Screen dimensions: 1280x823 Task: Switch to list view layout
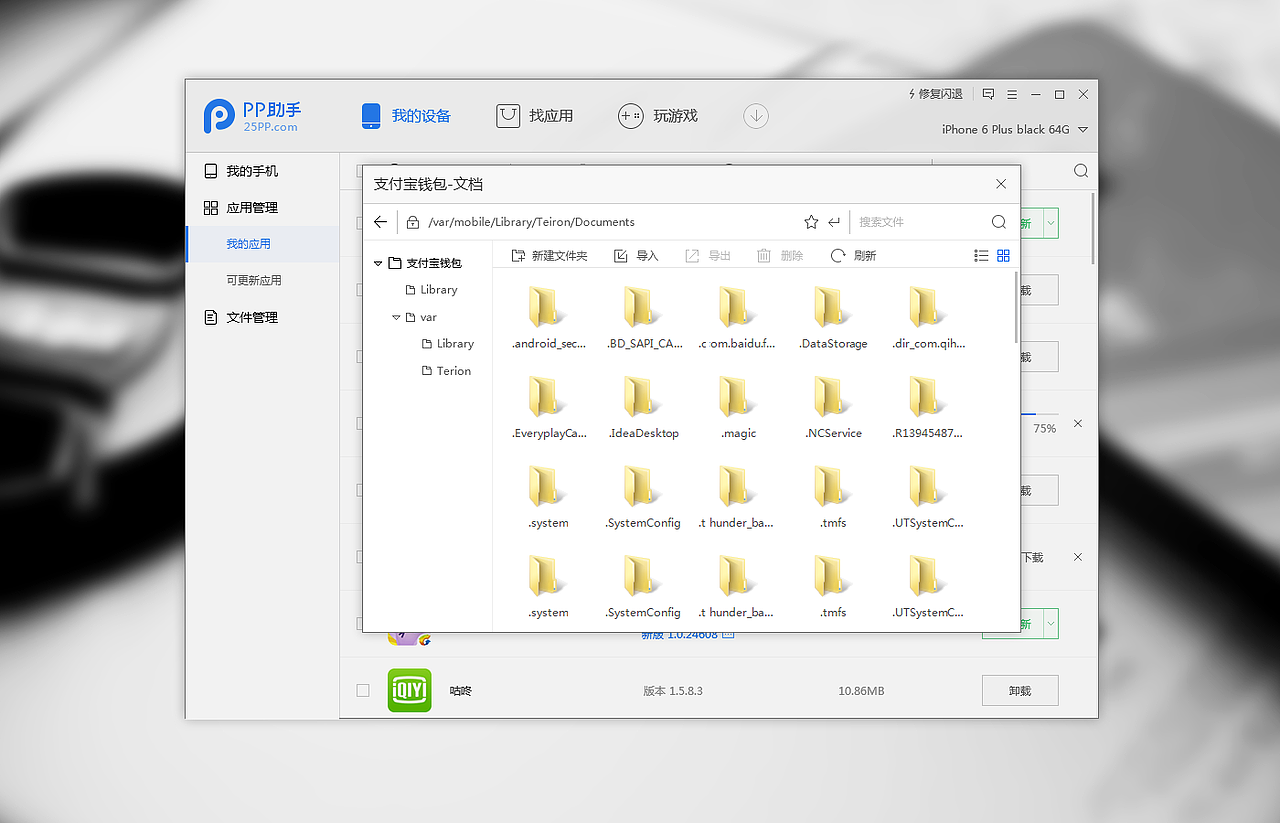(981, 255)
